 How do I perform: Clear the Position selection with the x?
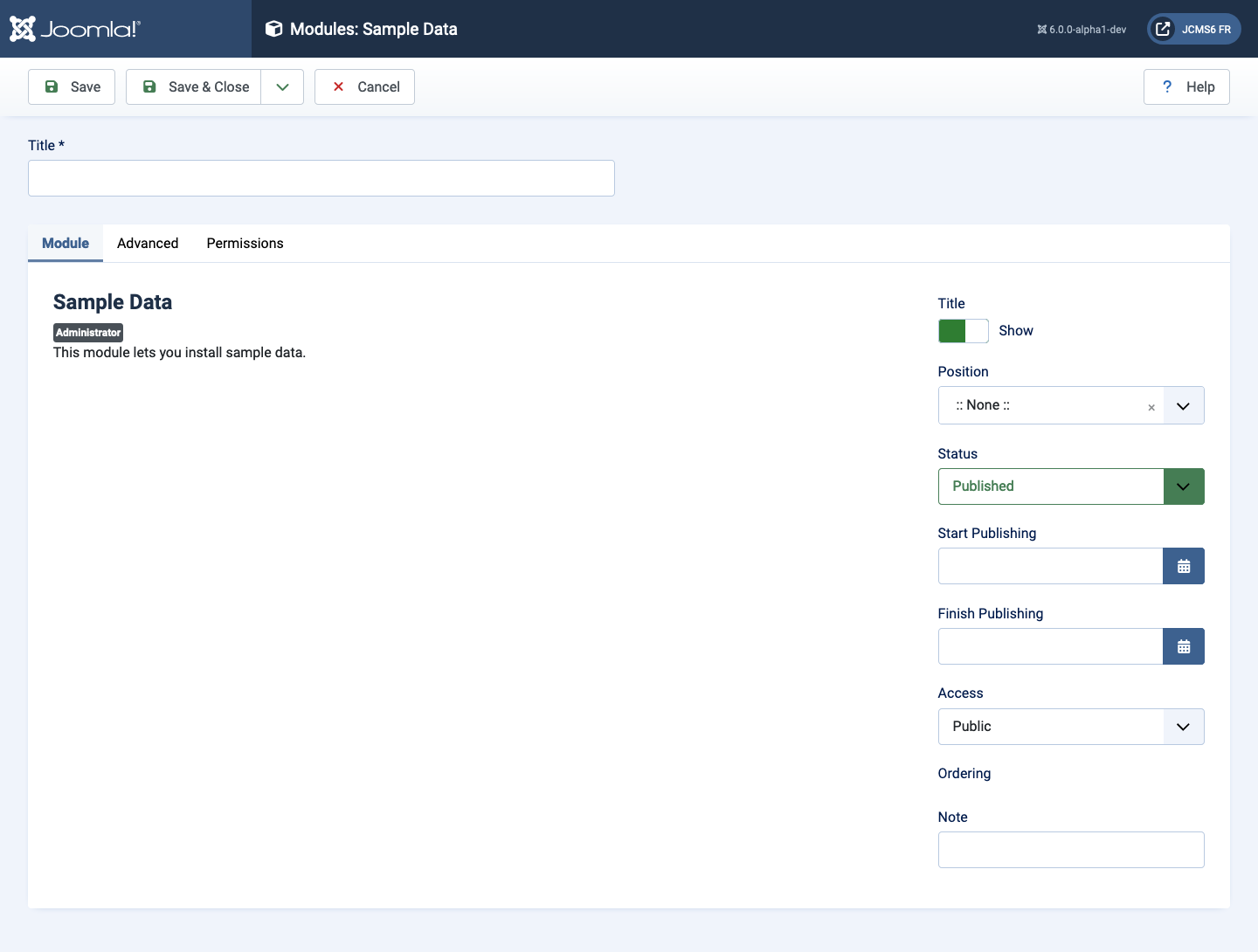click(1151, 407)
